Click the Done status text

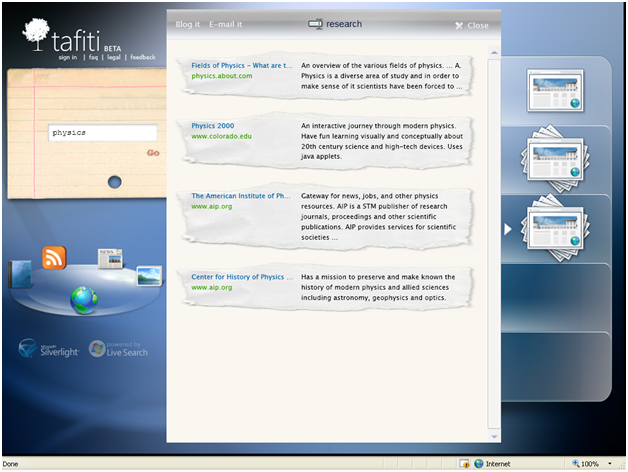pos(10,464)
